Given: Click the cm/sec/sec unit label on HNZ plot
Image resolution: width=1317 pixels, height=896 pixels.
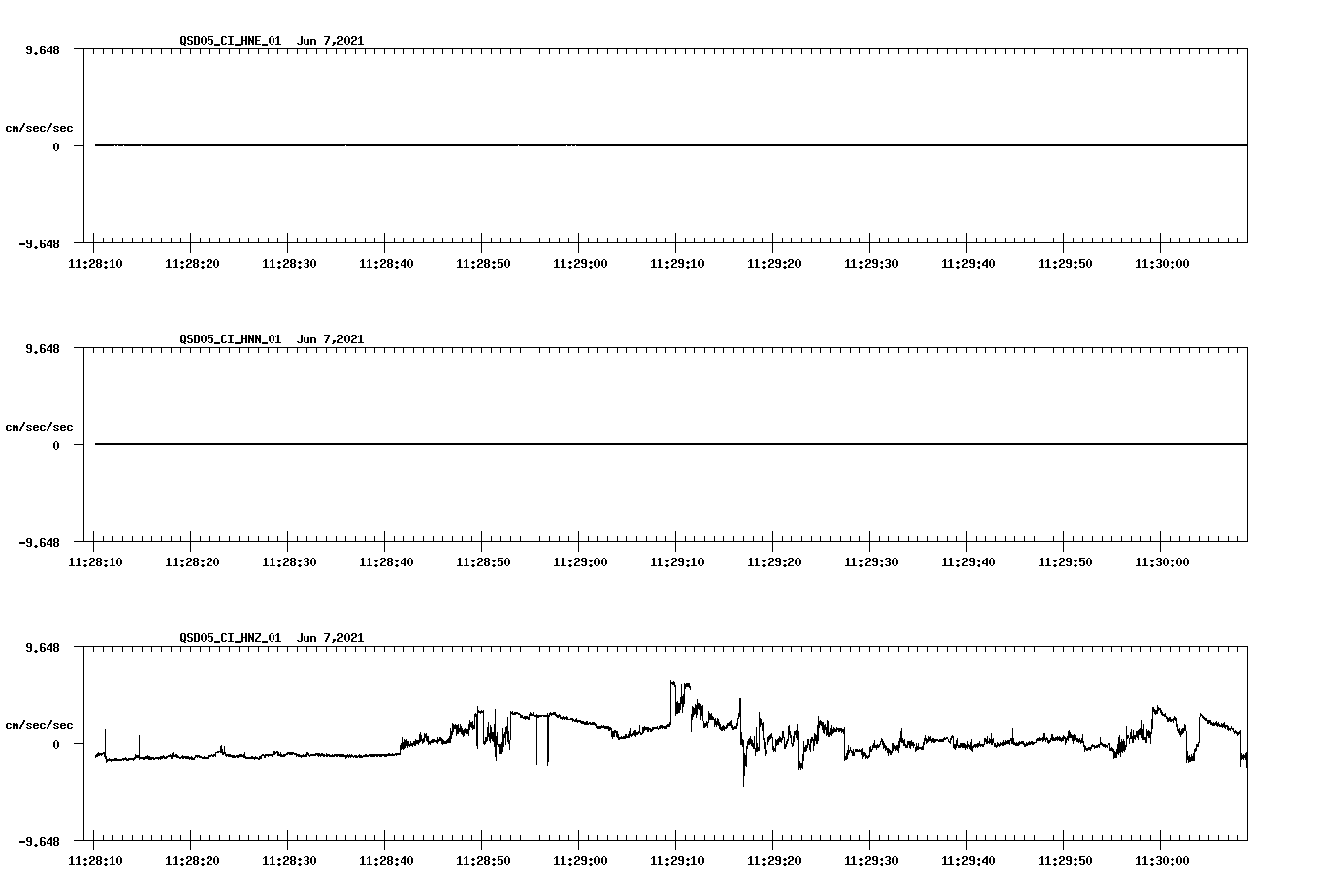Looking at the screenshot, I should pyautogui.click(x=40, y=725).
